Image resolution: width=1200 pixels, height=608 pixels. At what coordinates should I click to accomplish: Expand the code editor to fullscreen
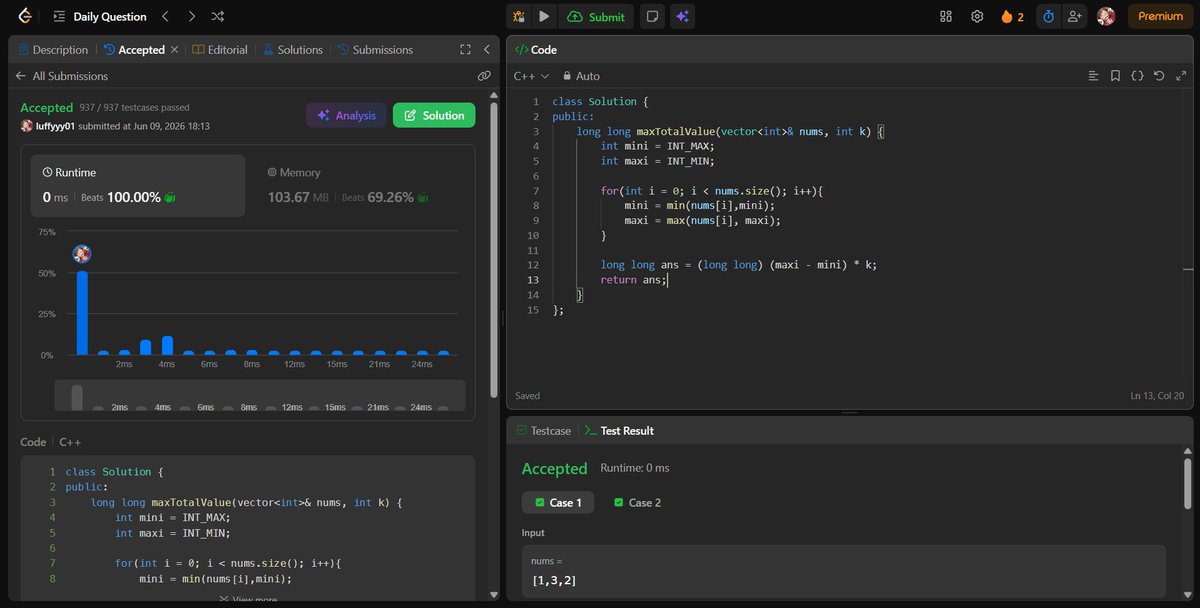pyautogui.click(x=1180, y=75)
